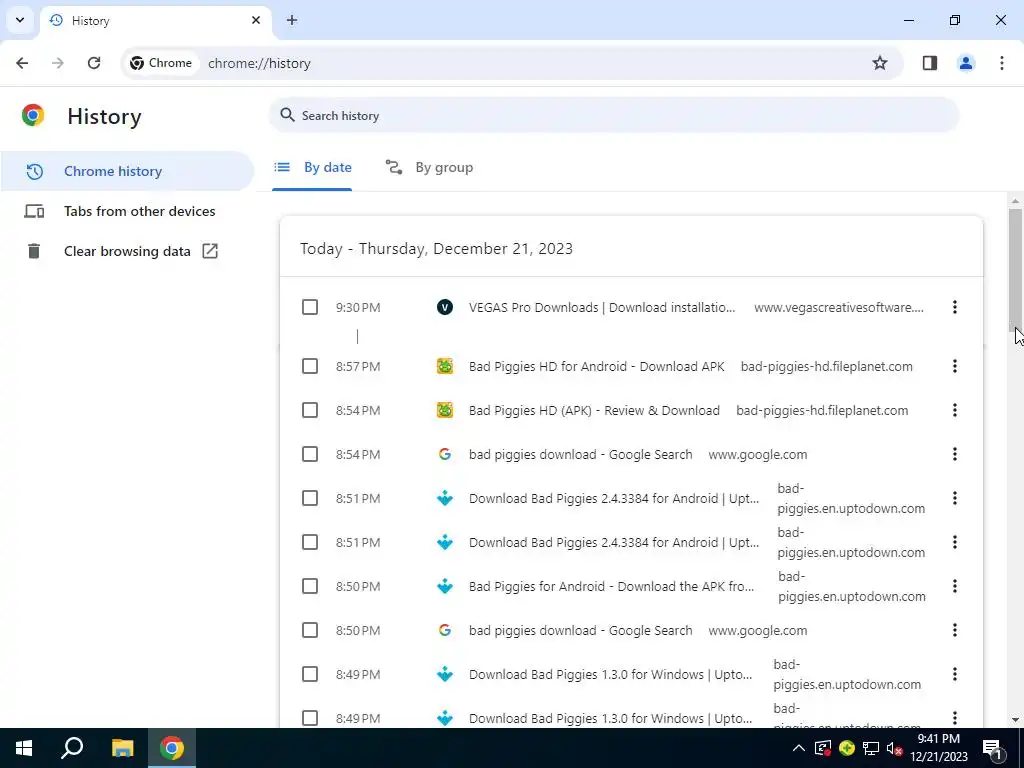
Task: Check the first 8:49 PM Bad Piggies 1.3.0 entry
Action: point(310,674)
